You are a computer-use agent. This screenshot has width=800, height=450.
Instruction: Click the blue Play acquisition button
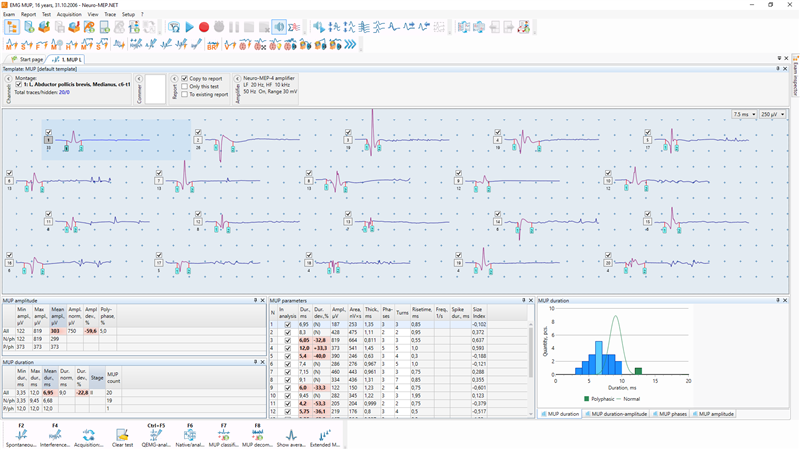coord(190,27)
